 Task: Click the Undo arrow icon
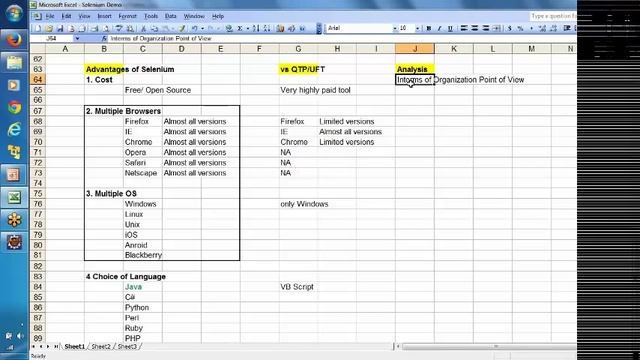click(x=194, y=28)
